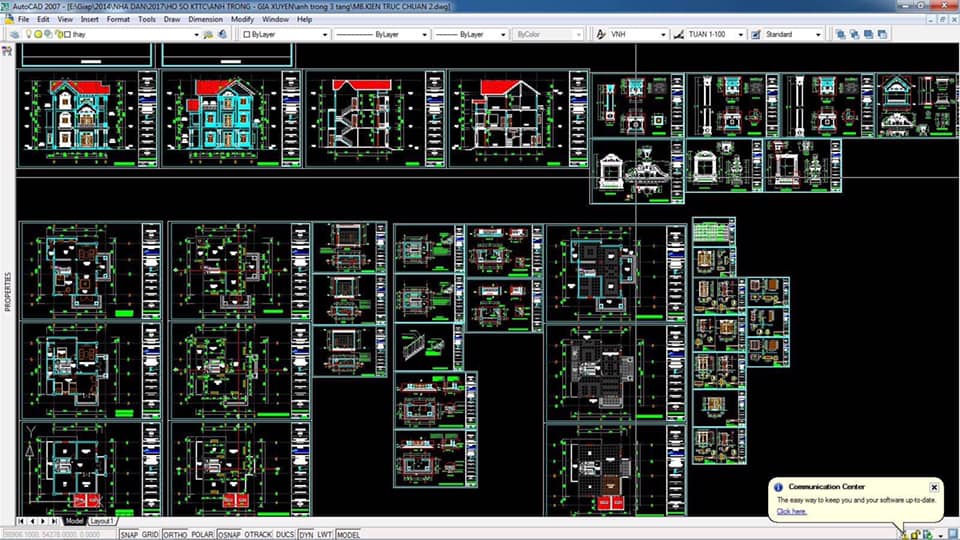
Task: Open the Dimension menu
Action: click(x=206, y=20)
